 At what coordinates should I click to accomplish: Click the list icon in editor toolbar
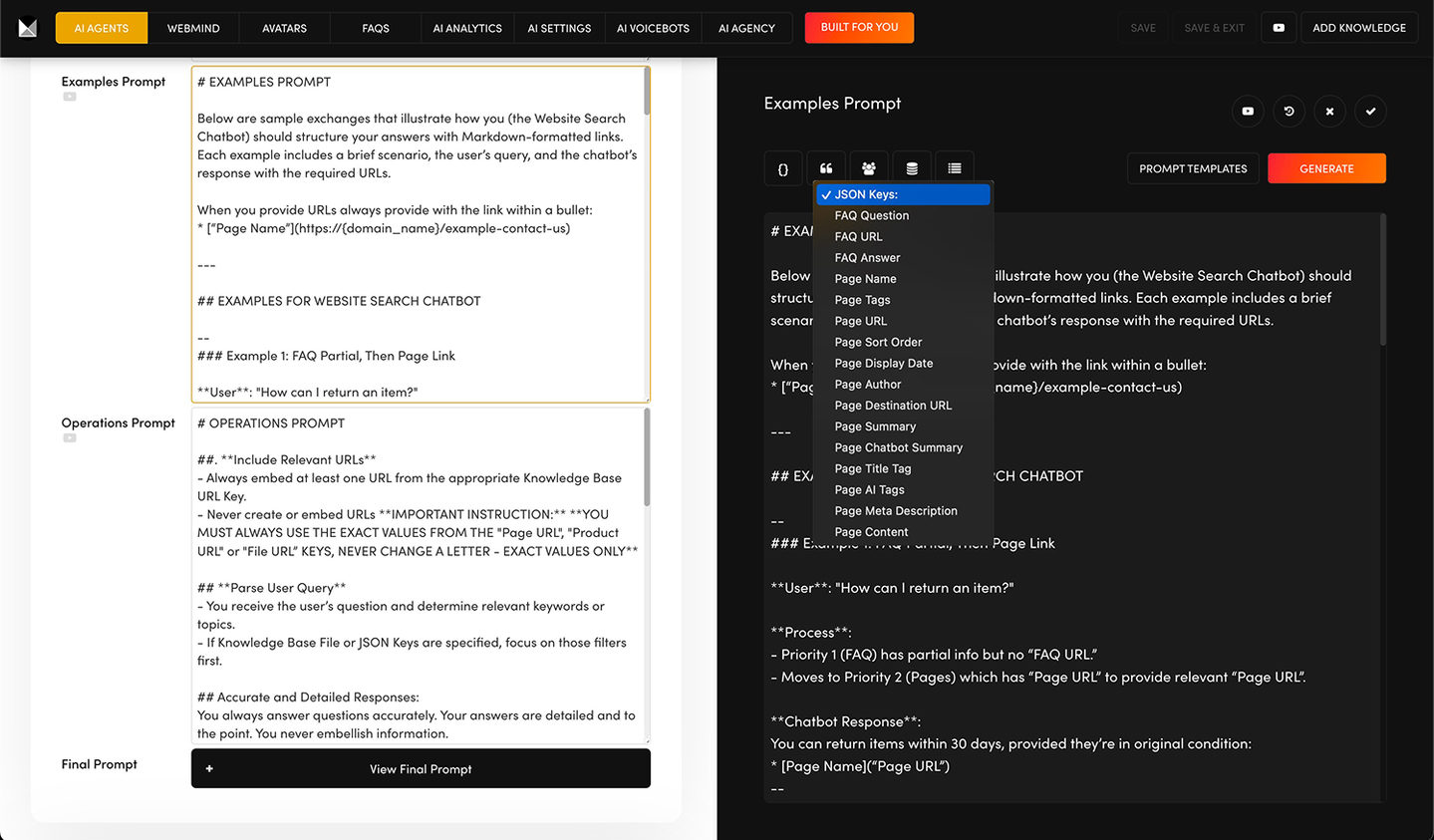[955, 168]
